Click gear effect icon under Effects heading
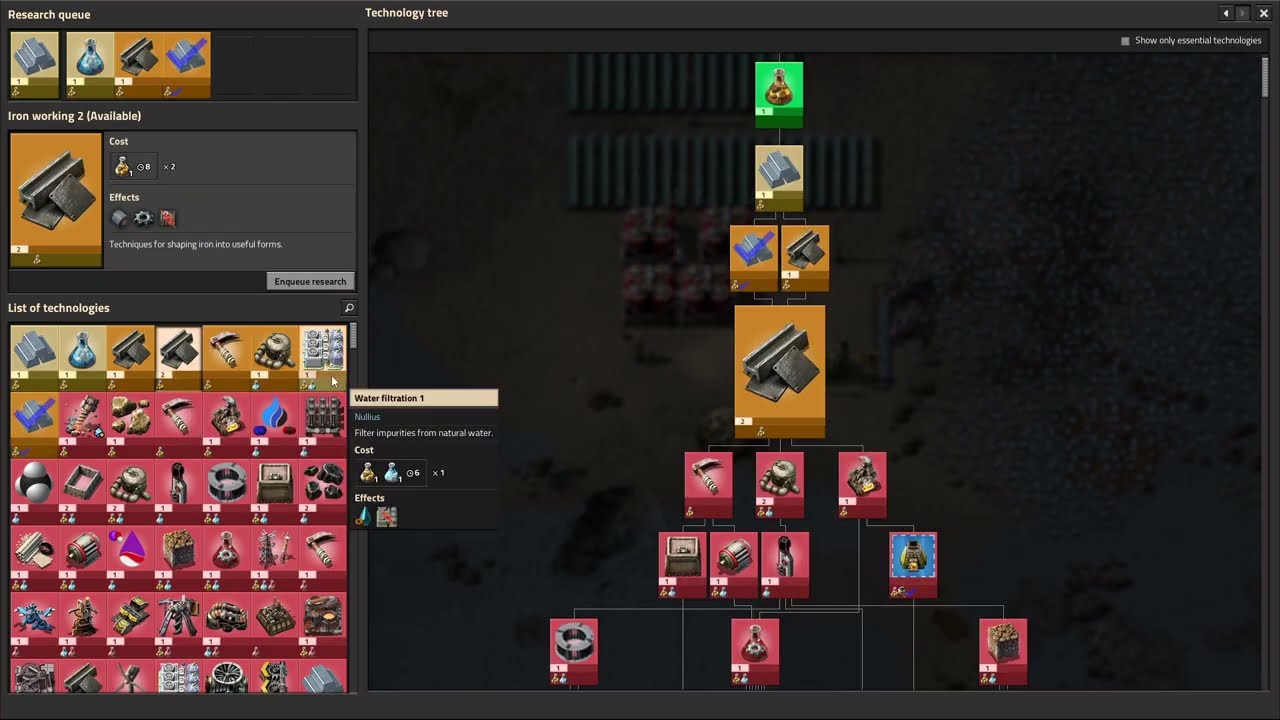Viewport: 1280px width, 720px height. point(143,218)
